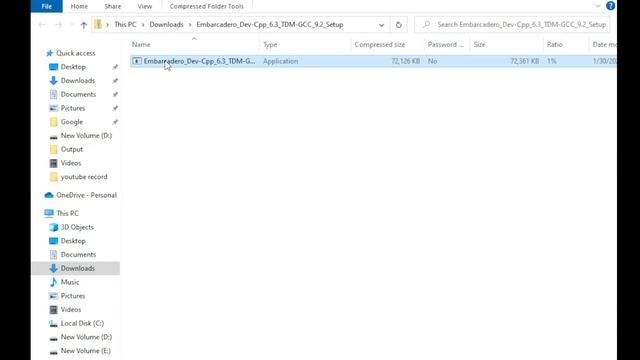The height and width of the screenshot is (360, 640).
Task: Click the 3D Objects cube icon
Action: pyautogui.click(x=53, y=227)
